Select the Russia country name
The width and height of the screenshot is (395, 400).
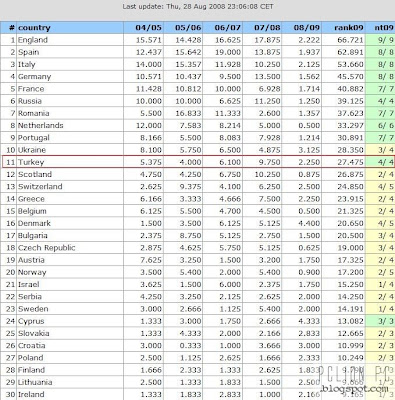tap(30, 101)
